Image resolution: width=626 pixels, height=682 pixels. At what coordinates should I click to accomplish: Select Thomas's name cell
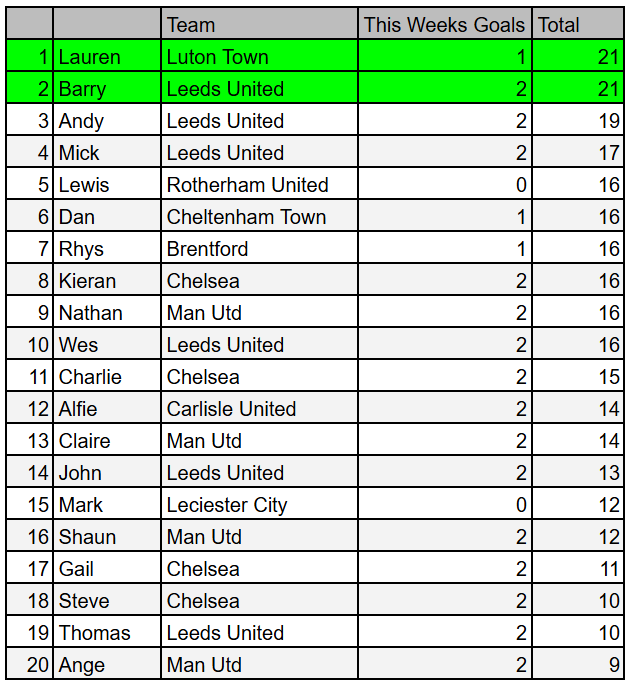107,632
